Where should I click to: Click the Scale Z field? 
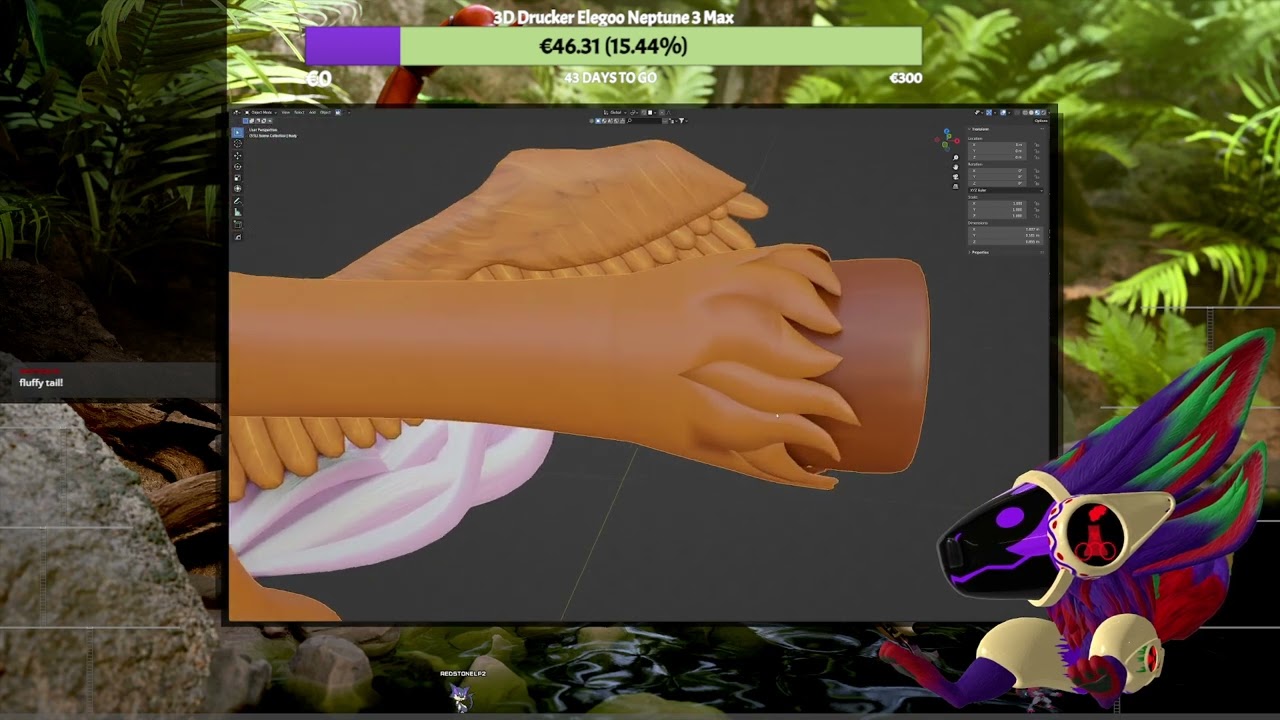997,216
